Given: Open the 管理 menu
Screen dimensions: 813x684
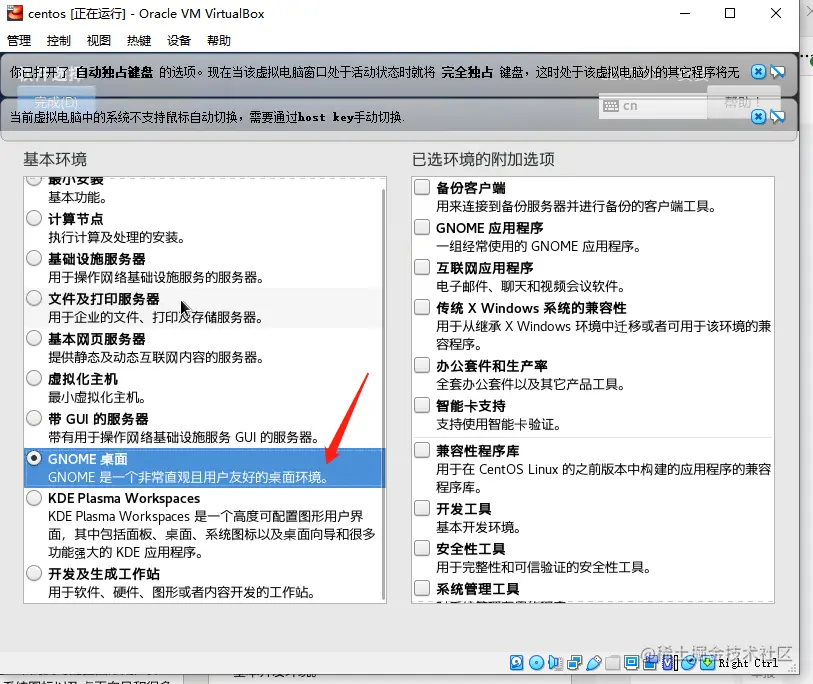Looking at the screenshot, I should click(19, 40).
